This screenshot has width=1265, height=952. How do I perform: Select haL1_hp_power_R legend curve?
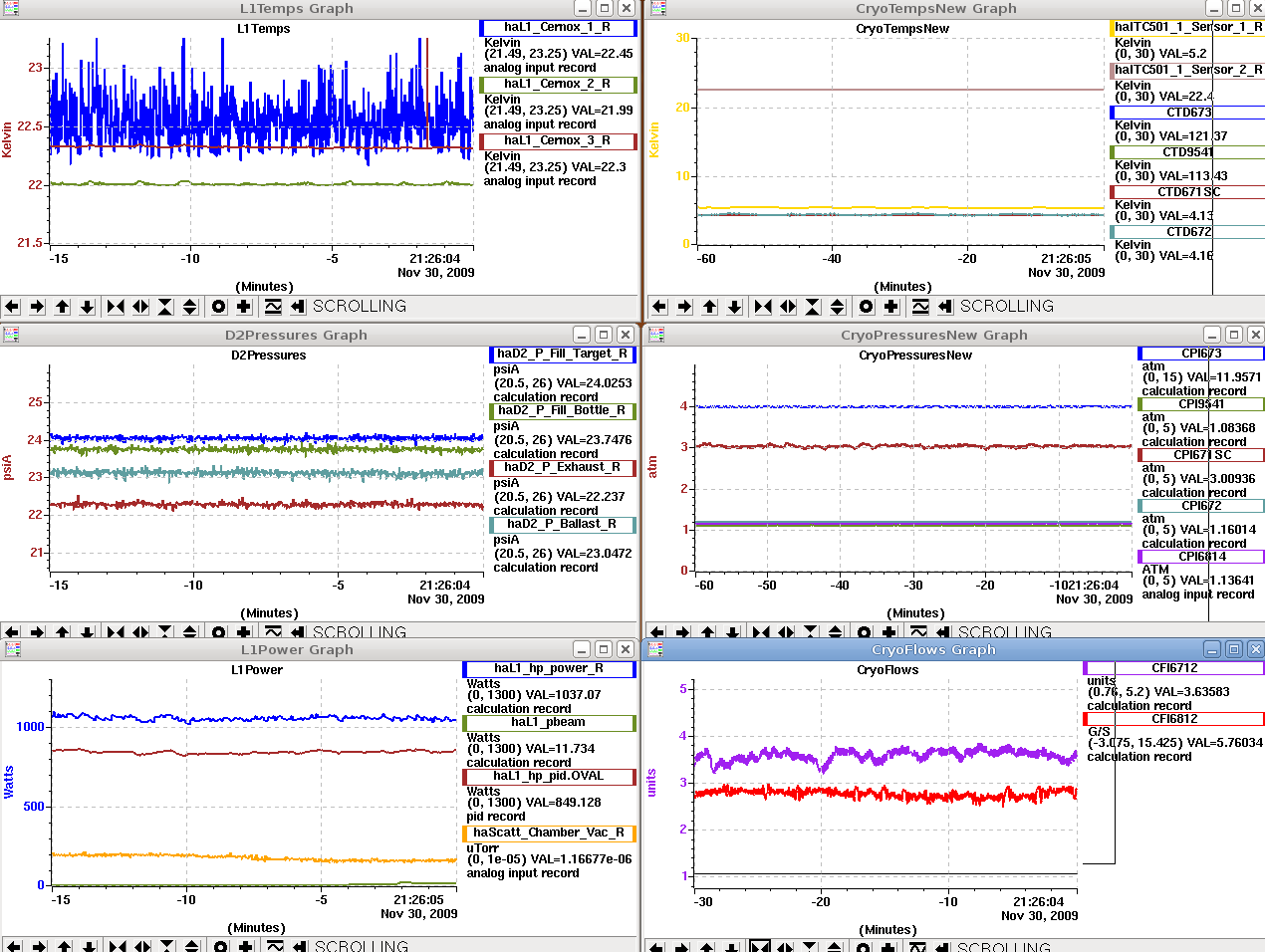[x=549, y=669]
